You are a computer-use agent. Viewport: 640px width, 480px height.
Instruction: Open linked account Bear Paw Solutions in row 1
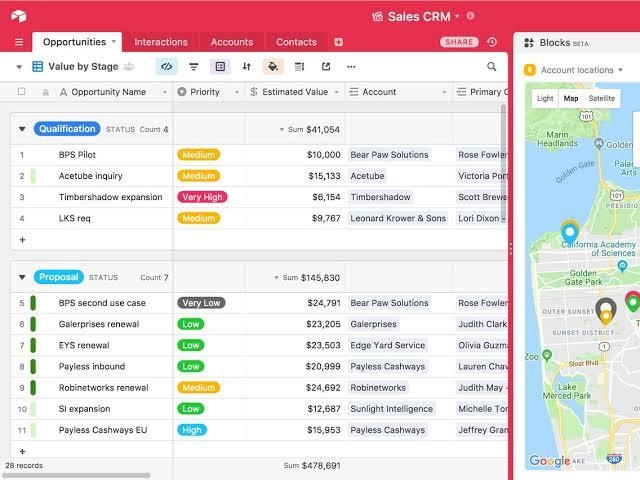point(389,155)
